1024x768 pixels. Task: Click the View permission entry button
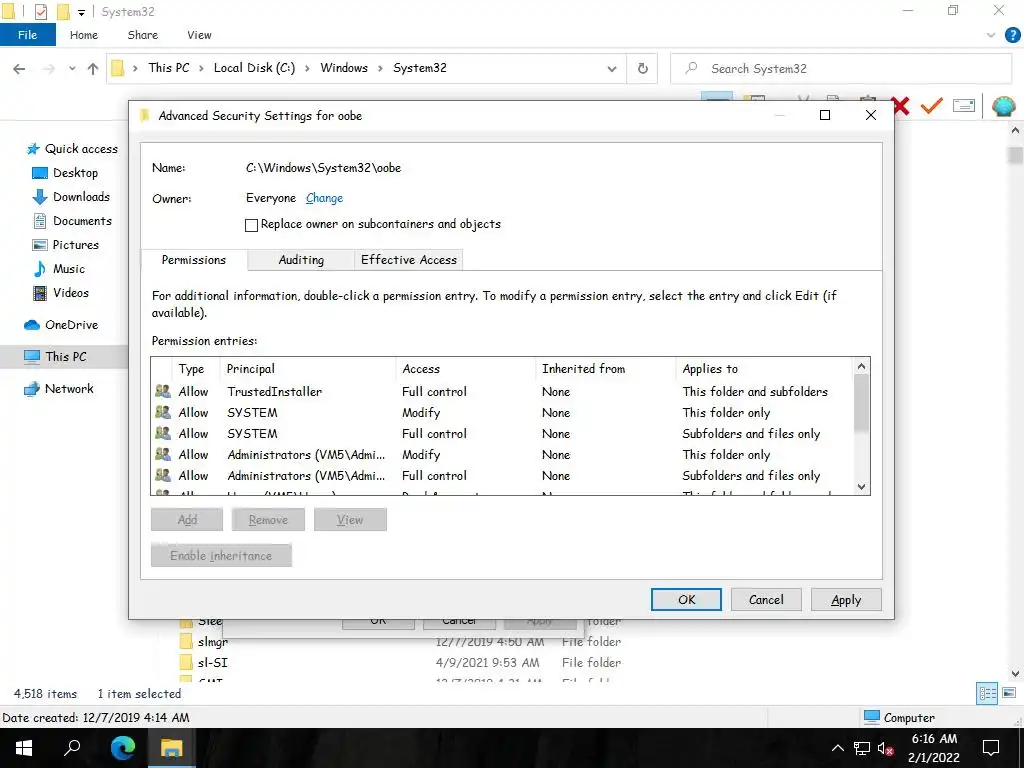[350, 520]
